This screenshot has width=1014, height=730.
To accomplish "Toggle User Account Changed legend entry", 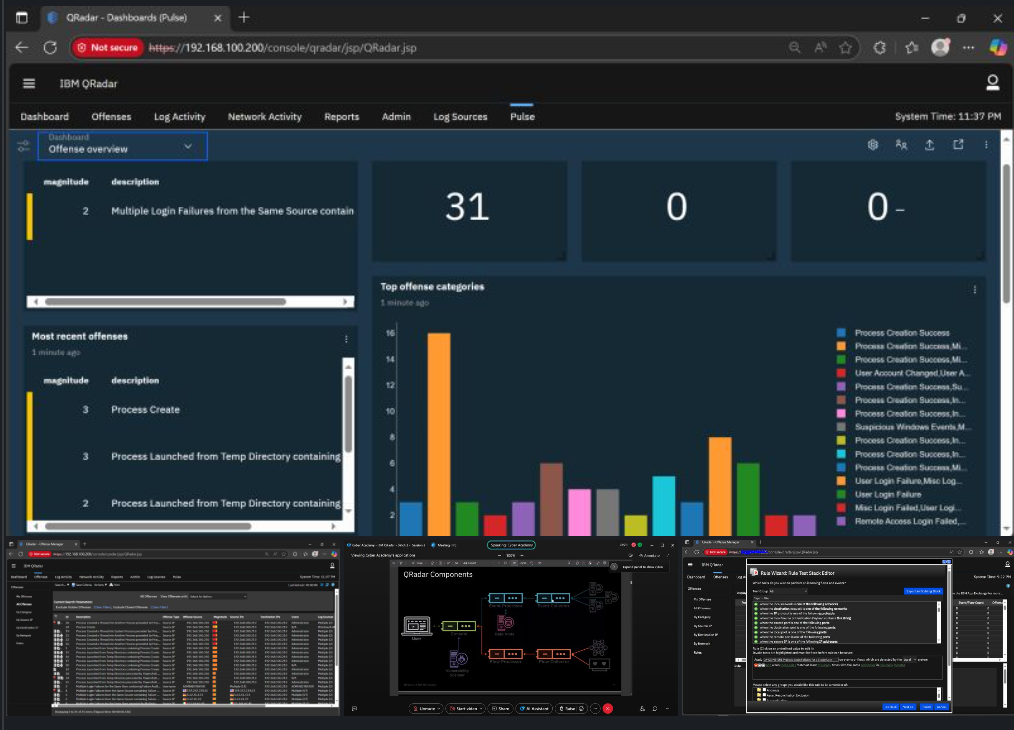I will point(903,373).
